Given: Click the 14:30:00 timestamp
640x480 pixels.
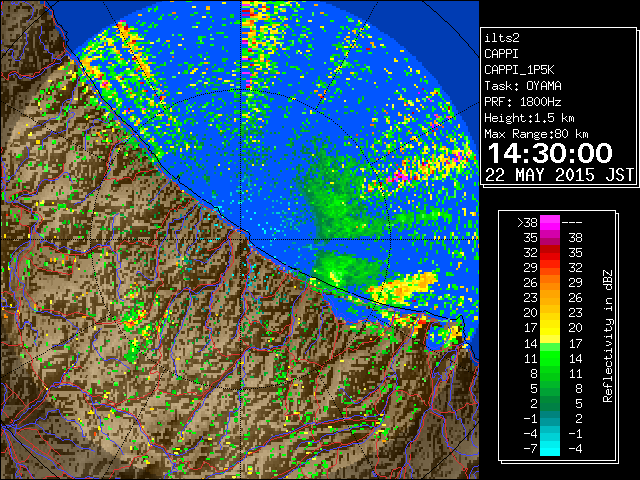Looking at the screenshot, I should [x=550, y=153].
